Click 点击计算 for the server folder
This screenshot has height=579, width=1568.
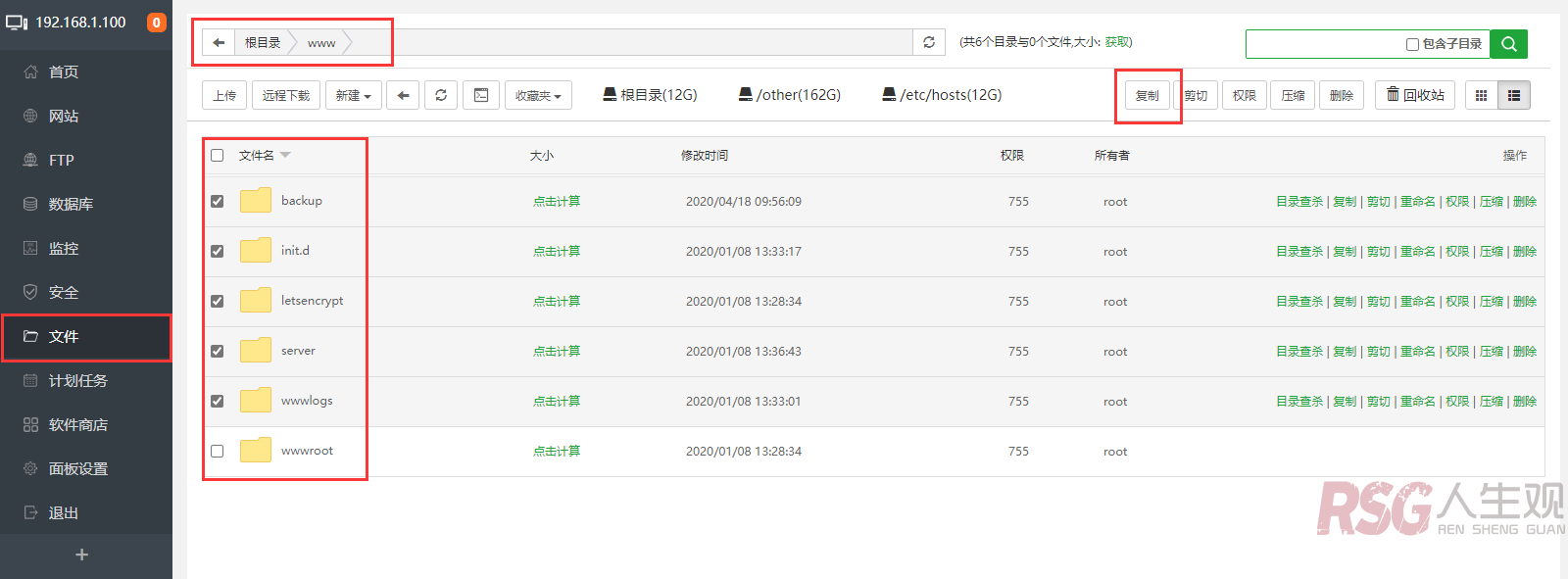pos(557,351)
